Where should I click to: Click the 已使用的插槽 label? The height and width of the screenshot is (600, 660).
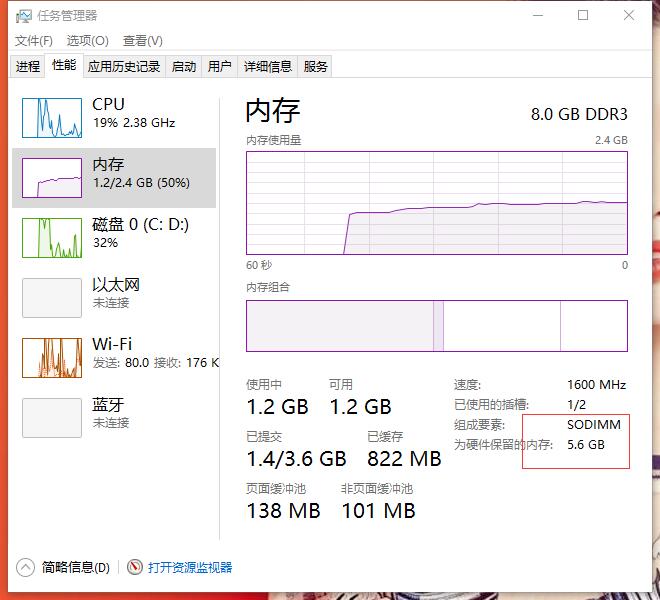pyautogui.click(x=491, y=405)
